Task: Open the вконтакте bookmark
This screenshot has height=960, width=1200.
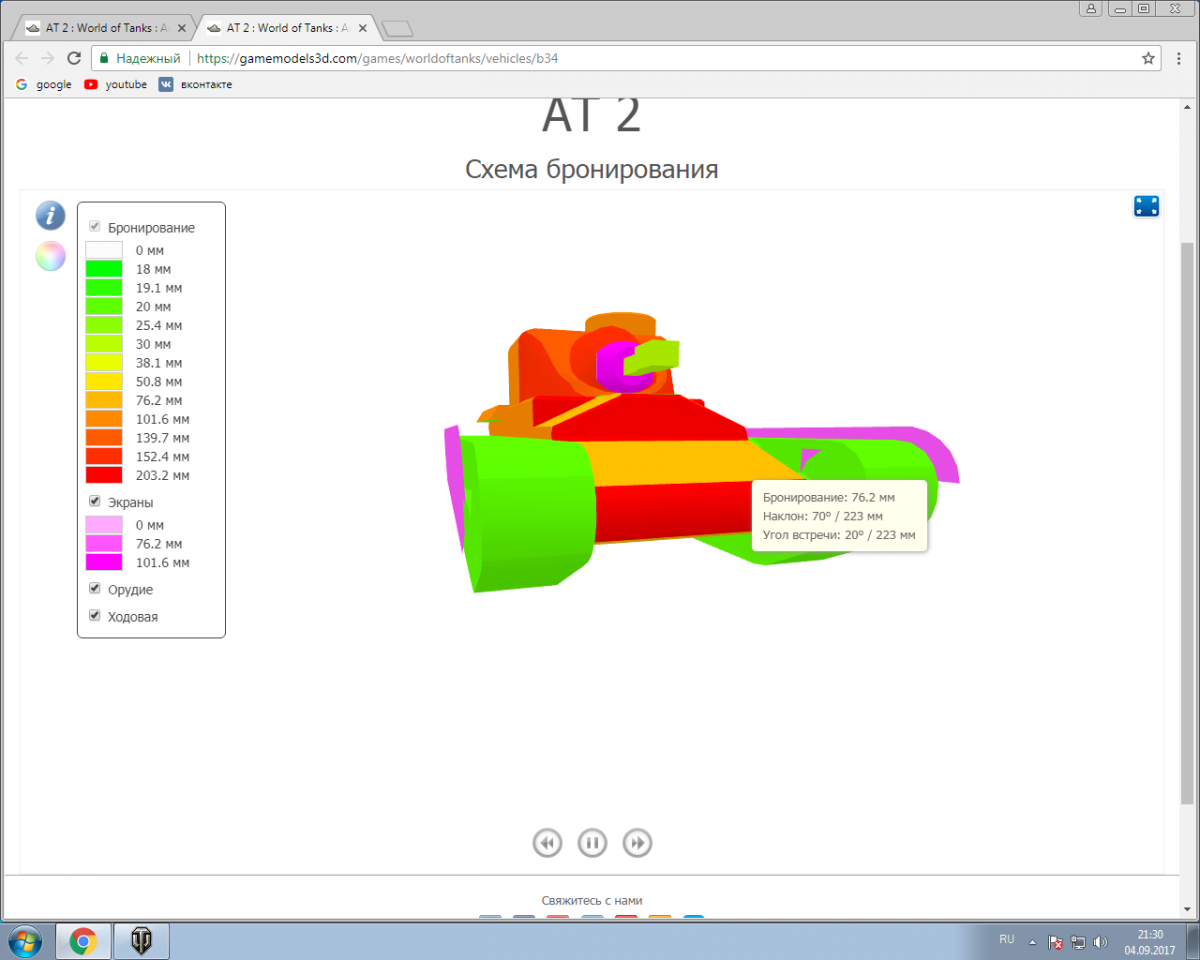Action: click(196, 85)
